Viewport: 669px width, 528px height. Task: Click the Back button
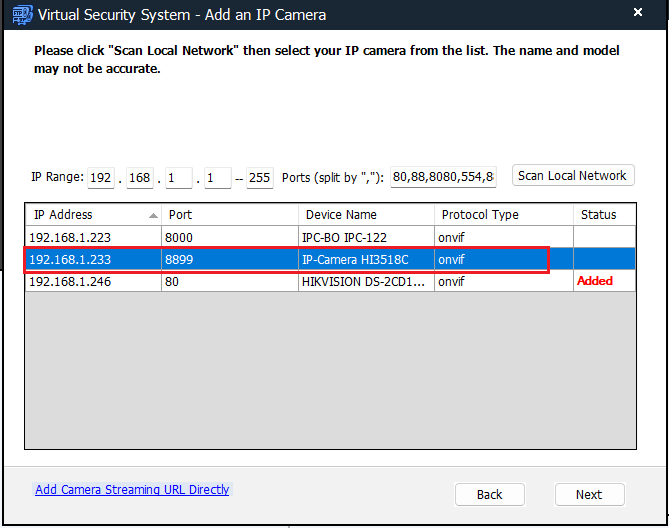point(489,494)
